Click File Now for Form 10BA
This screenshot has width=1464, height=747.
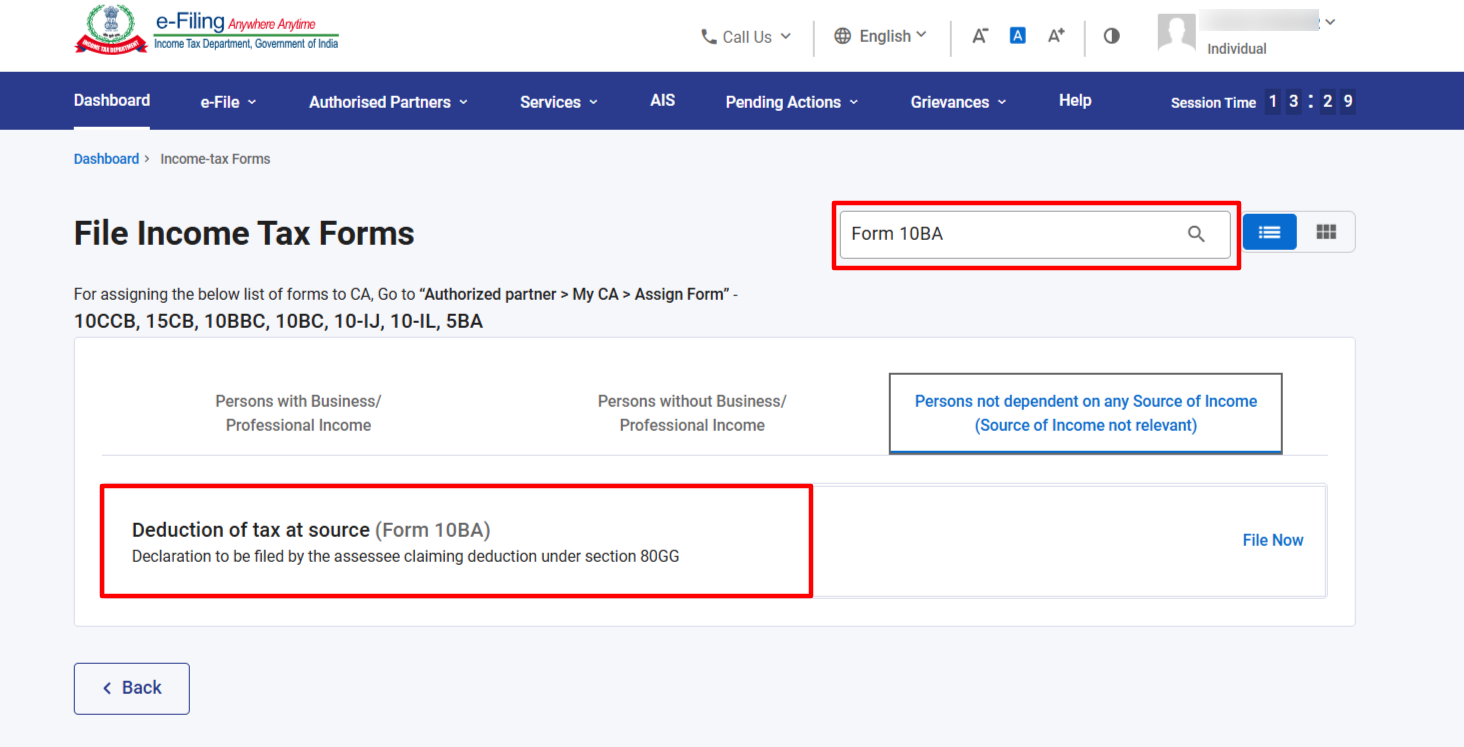1272,540
